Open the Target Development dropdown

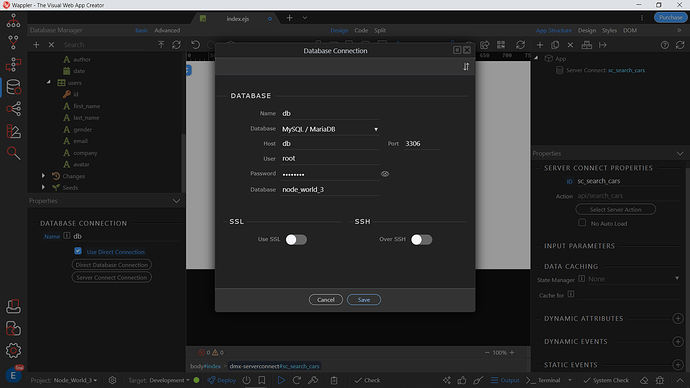pos(159,380)
